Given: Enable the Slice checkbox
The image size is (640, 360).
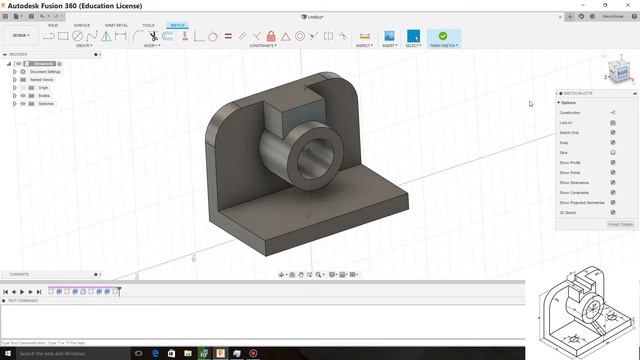Looking at the screenshot, I should click(x=613, y=153).
